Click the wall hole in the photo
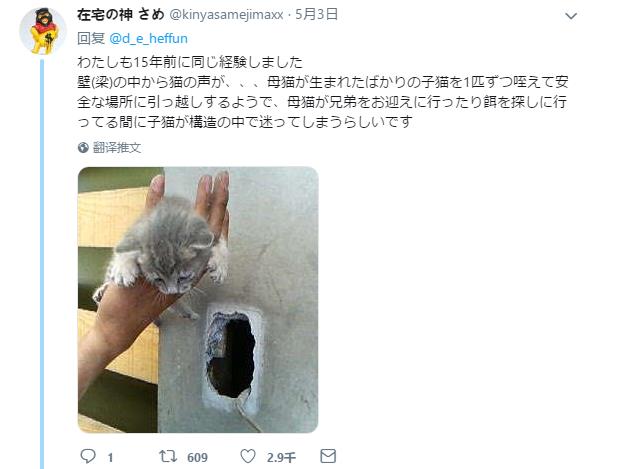The width and height of the screenshot is (617, 469). tap(231, 353)
